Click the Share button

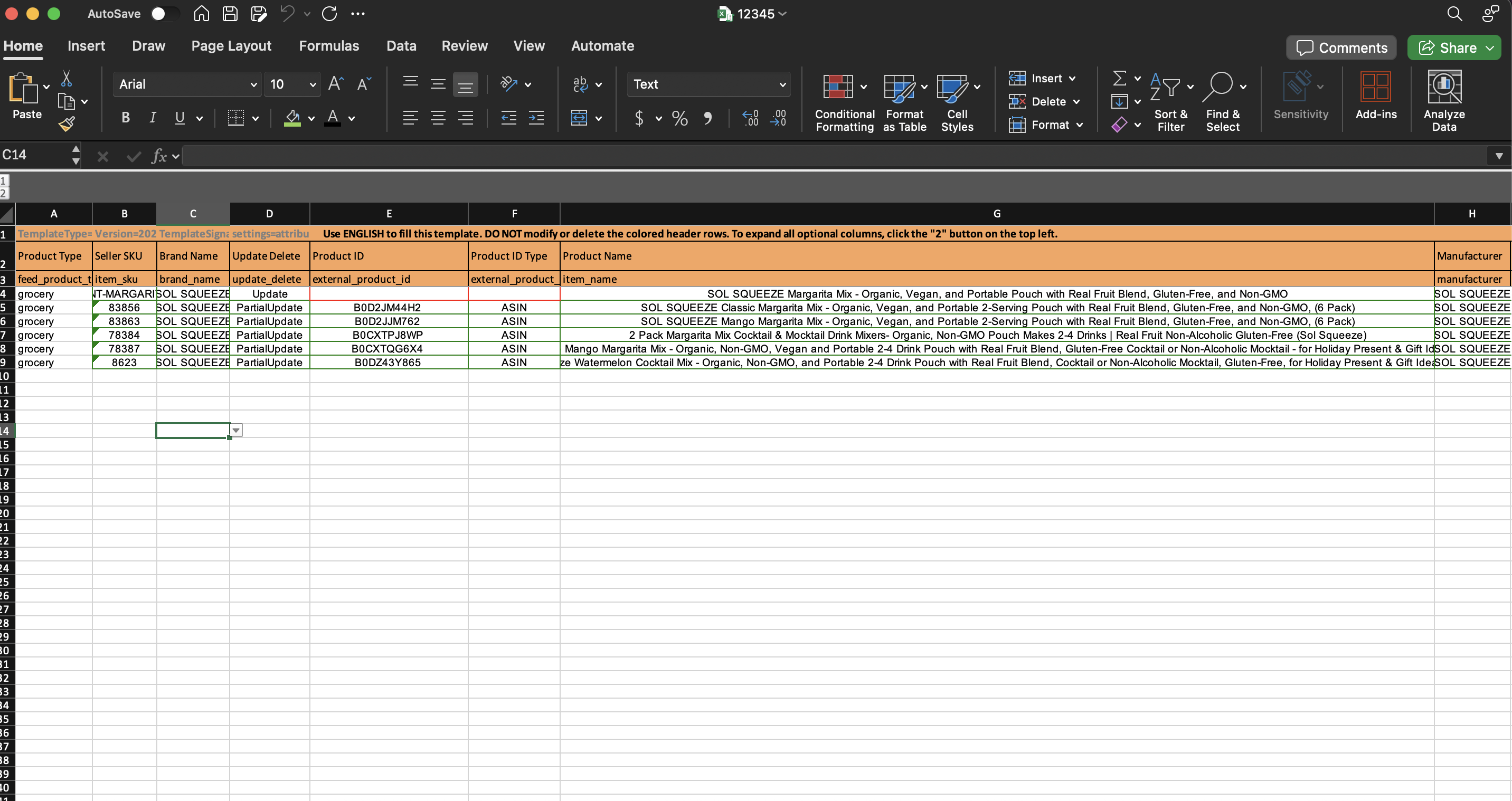(x=1454, y=47)
